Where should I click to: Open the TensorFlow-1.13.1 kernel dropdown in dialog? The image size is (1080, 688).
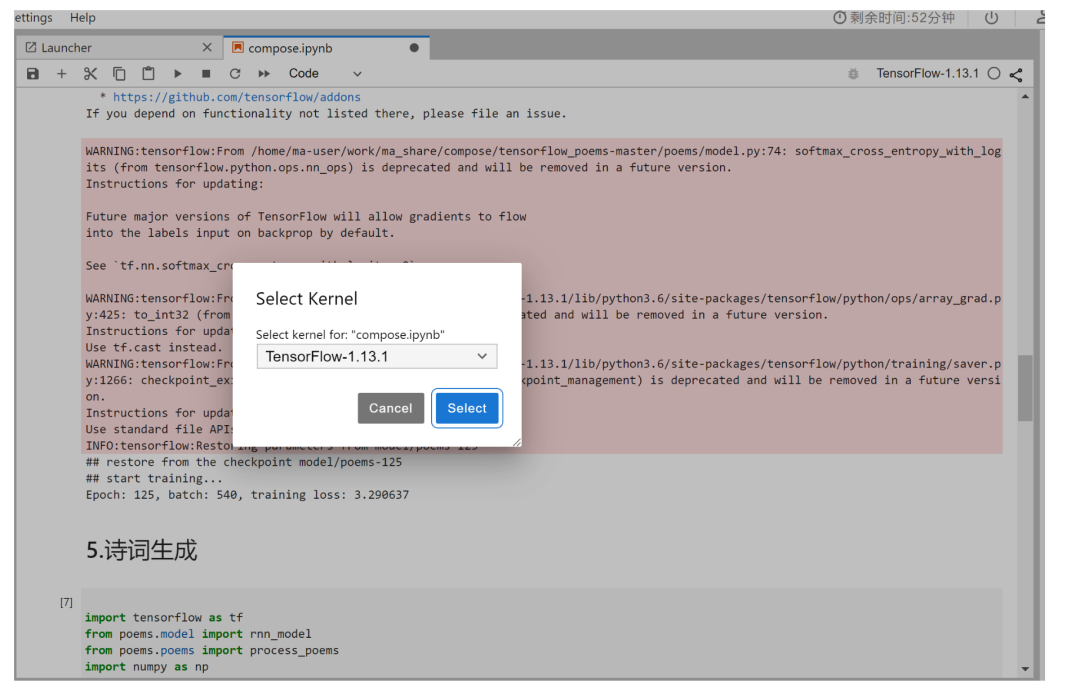377,357
